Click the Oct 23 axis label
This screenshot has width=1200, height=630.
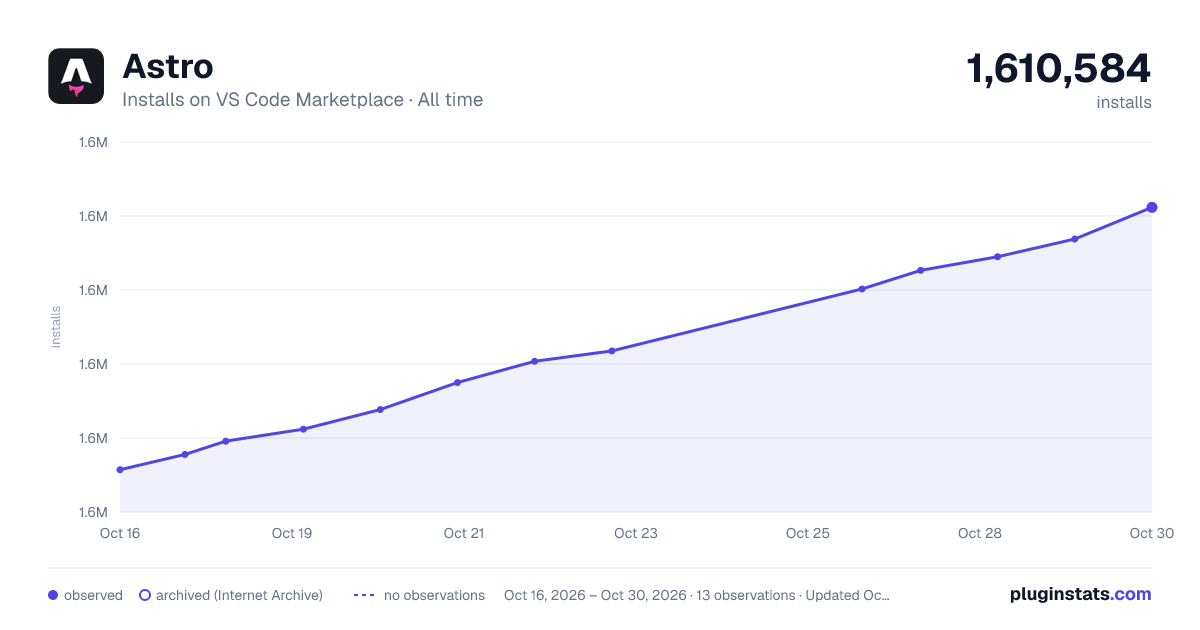coord(636,533)
